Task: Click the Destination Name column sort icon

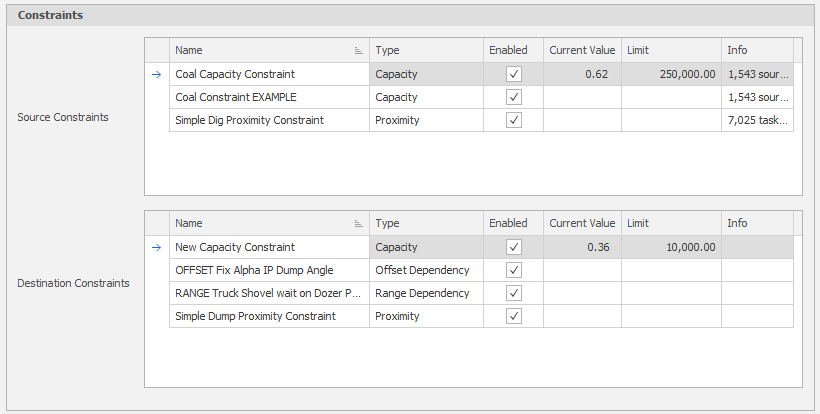Action: click(359, 224)
